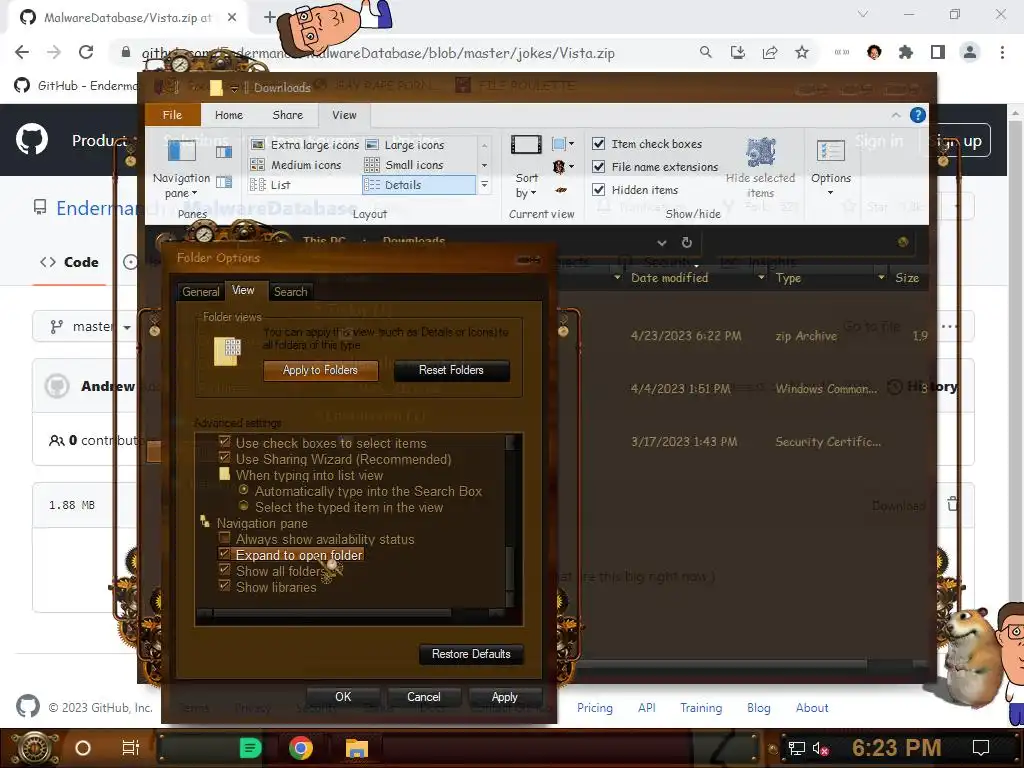
Task: Select Extra large icons layout
Action: (x=305, y=144)
